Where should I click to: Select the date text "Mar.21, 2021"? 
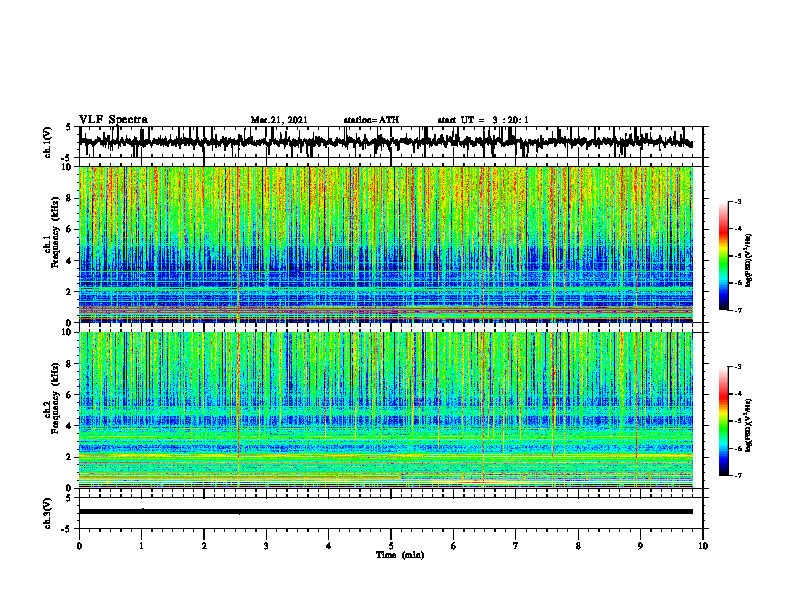(x=279, y=120)
